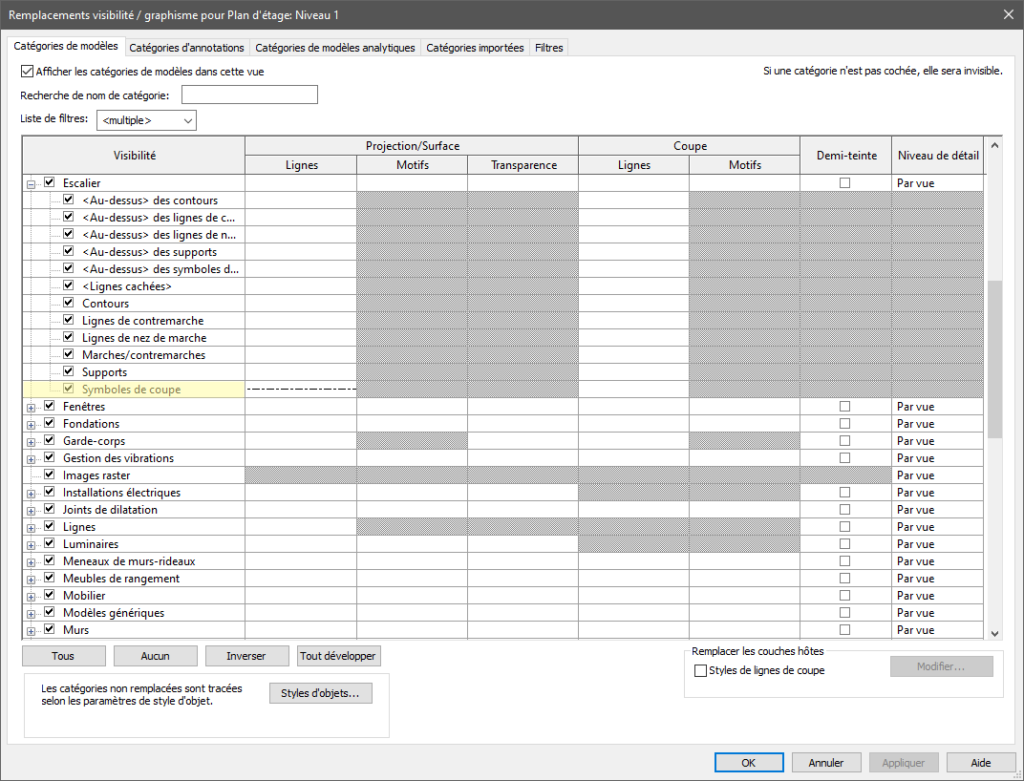Screen dimensions: 1024x781
Task: Click the Niveau de détail column header
Action: [938, 155]
